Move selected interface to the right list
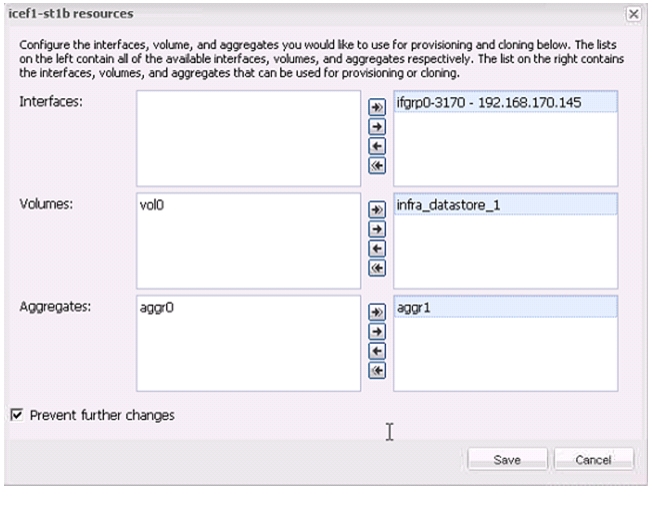The height and width of the screenshot is (518, 653). pyautogui.click(x=377, y=127)
